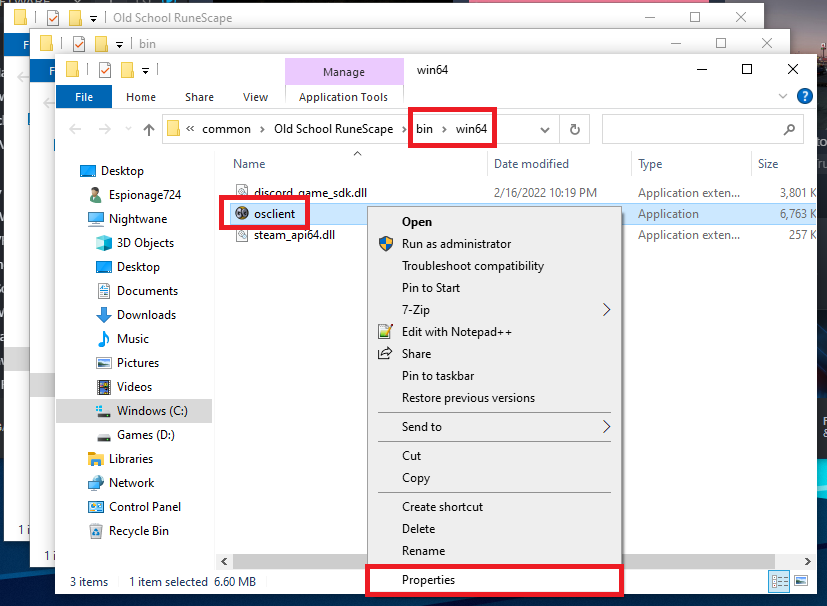Select the Application Tools tab
The height and width of the screenshot is (606, 827).
click(343, 97)
